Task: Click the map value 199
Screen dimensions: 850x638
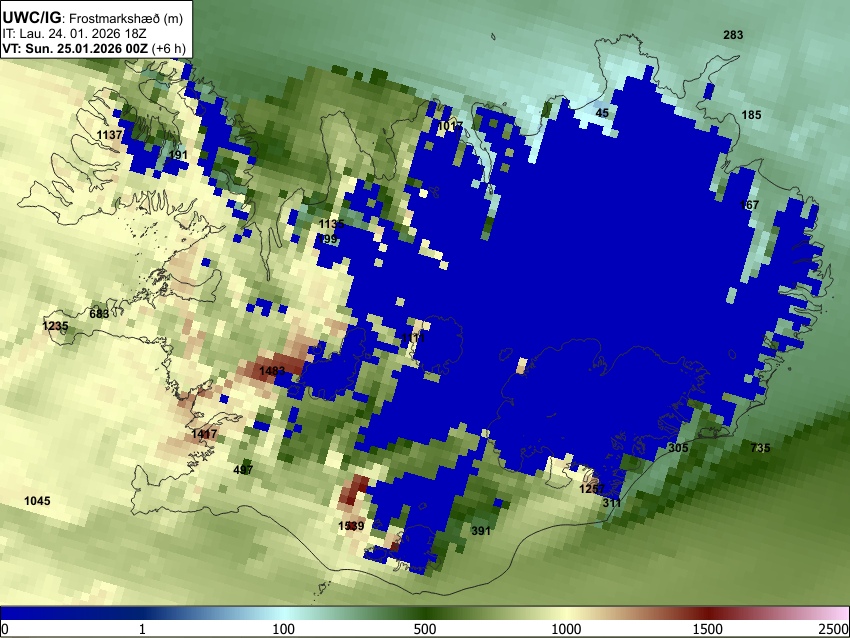Action: tap(328, 239)
